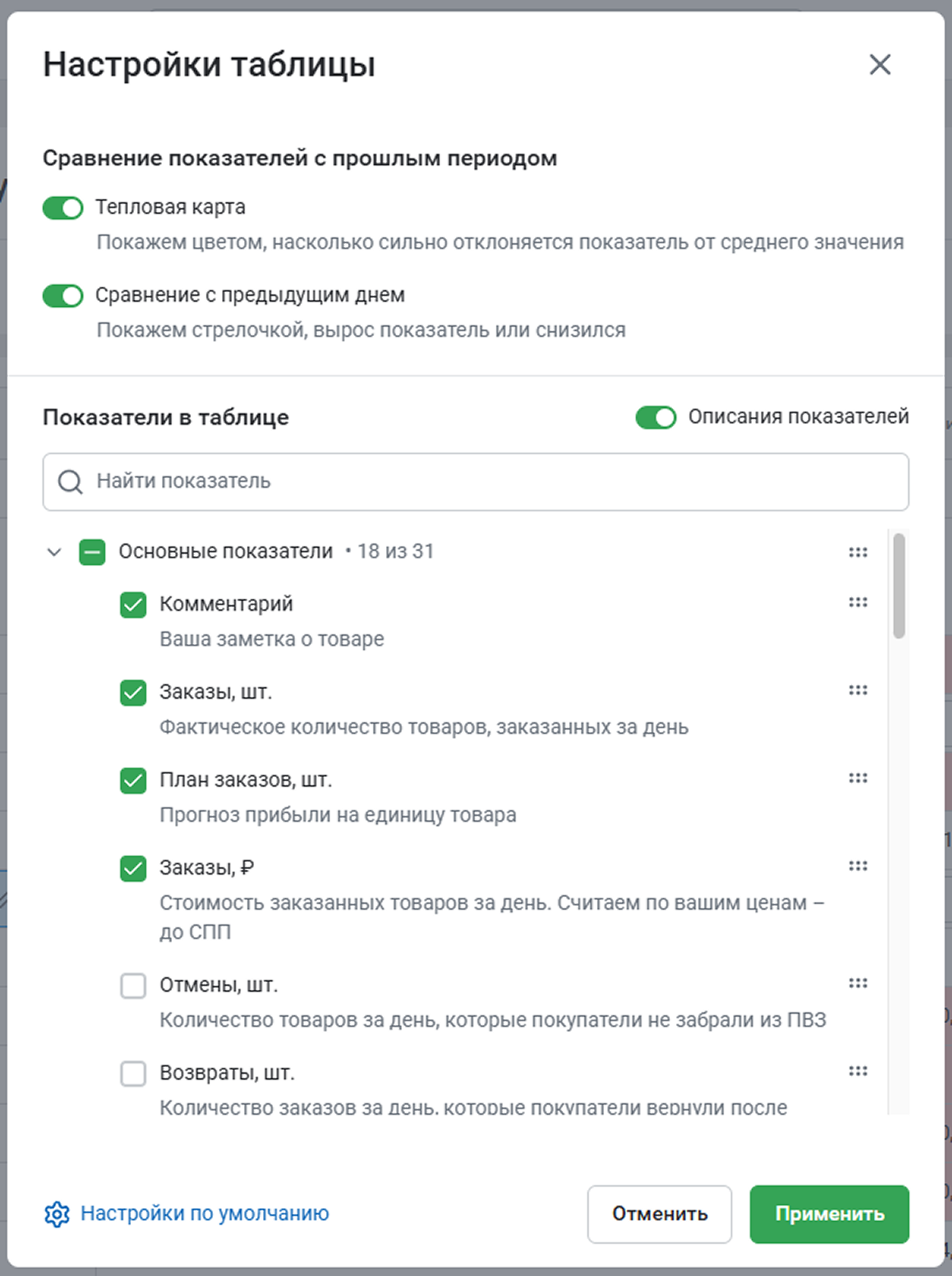Disable the Тепловая карта toggle

[63, 208]
